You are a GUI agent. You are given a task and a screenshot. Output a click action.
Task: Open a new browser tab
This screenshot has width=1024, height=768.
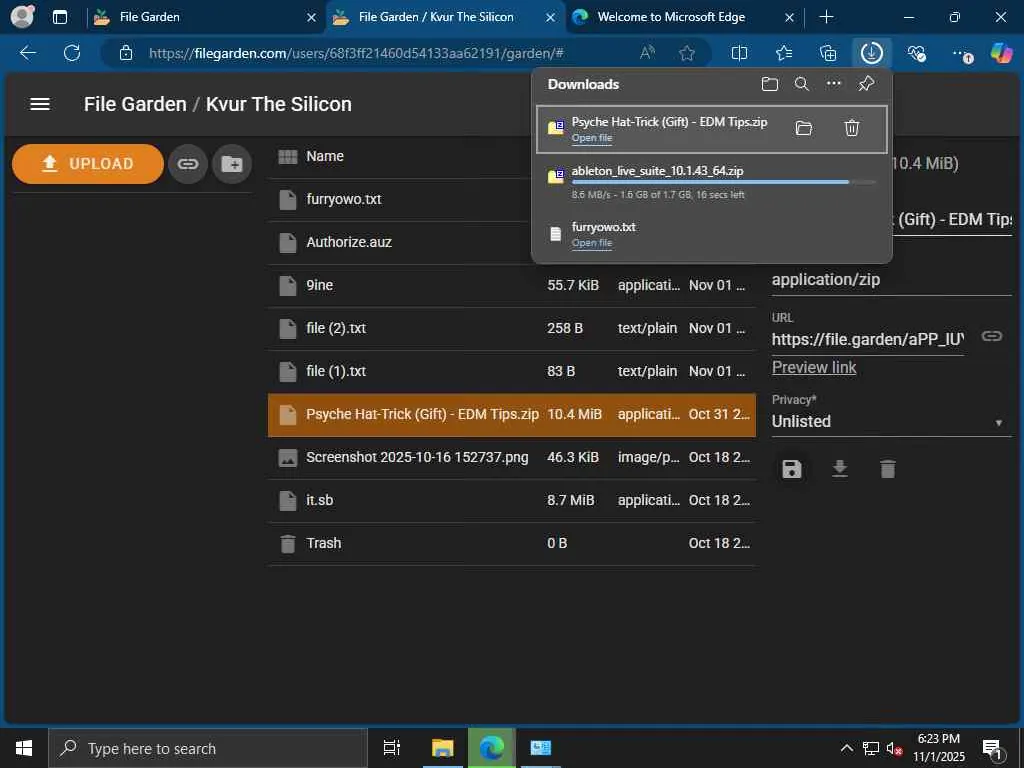pyautogui.click(x=826, y=17)
